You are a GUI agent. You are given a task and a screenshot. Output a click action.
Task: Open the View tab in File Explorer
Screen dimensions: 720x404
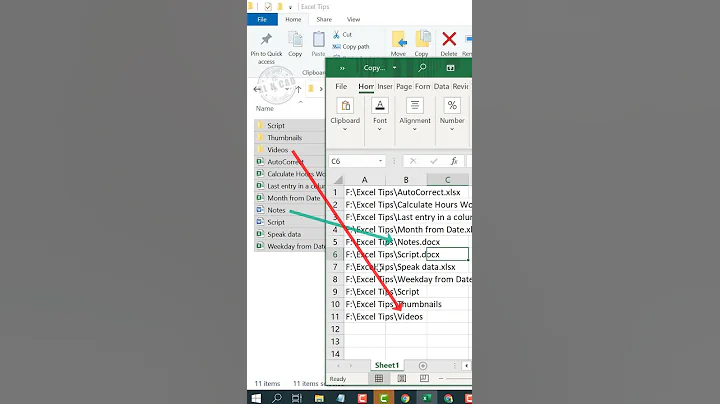coord(353,19)
